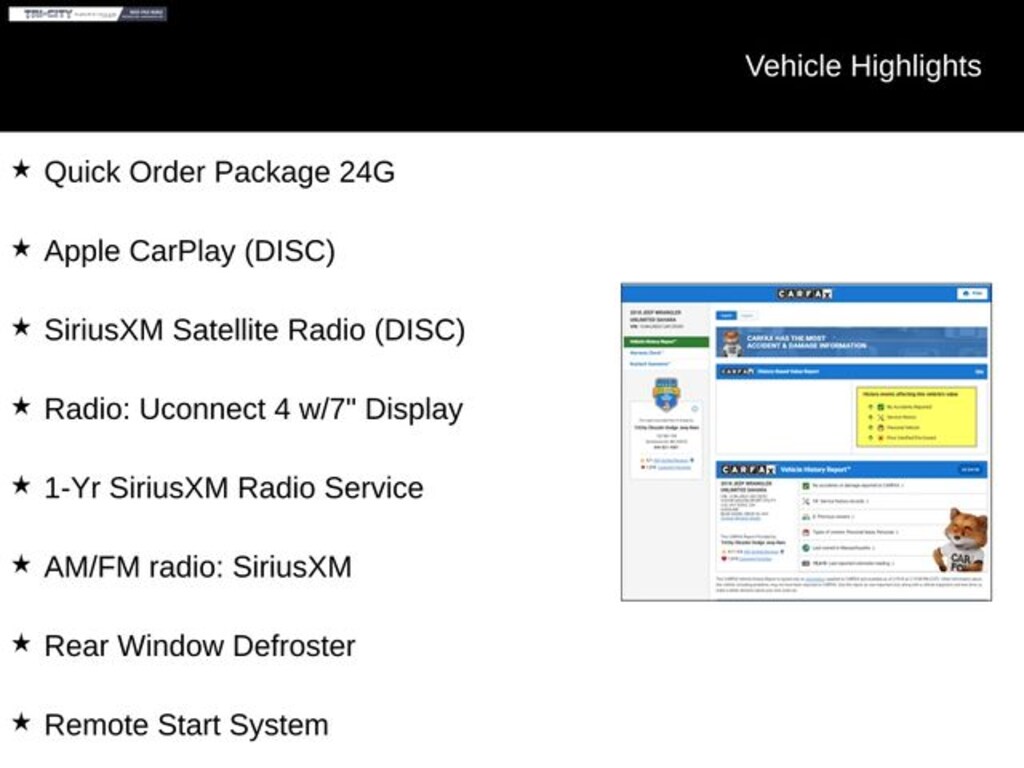Click SiriusXM Satellite Radio (DISC) item
Screen dimensions: 1024x768
click(x=254, y=329)
